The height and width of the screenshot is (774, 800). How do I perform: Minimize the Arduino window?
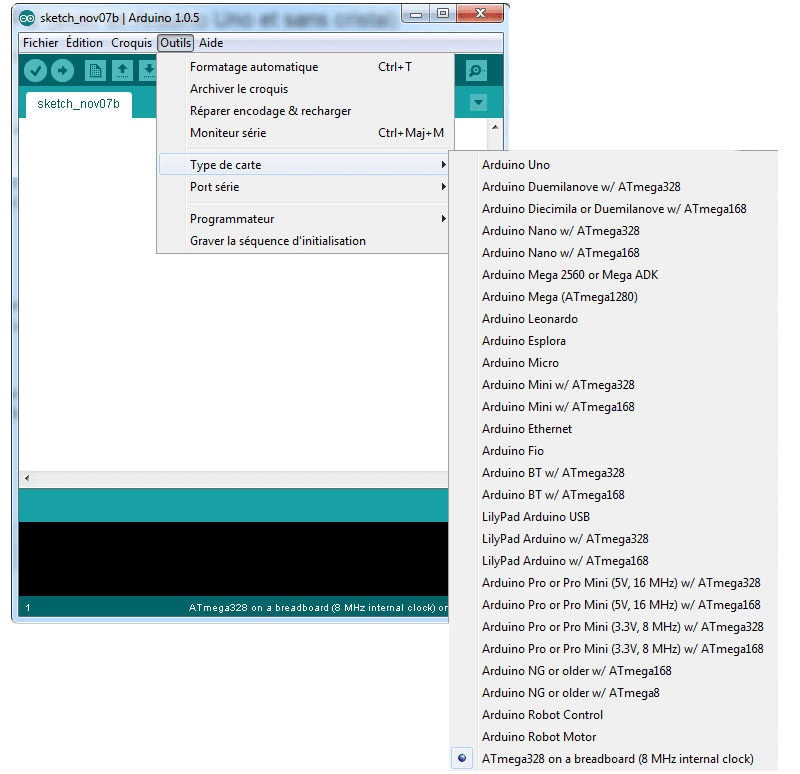[x=416, y=14]
